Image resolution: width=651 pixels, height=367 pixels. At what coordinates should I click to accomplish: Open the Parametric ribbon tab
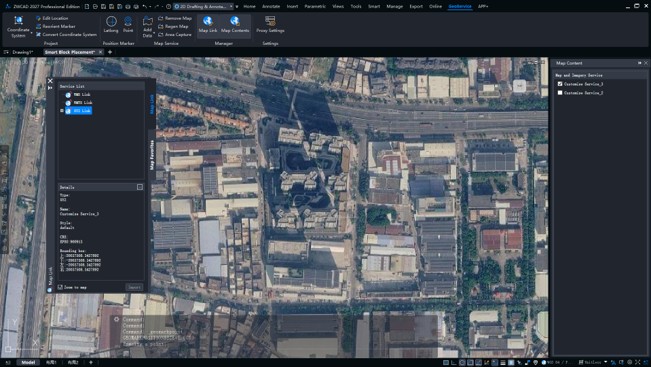tap(315, 6)
